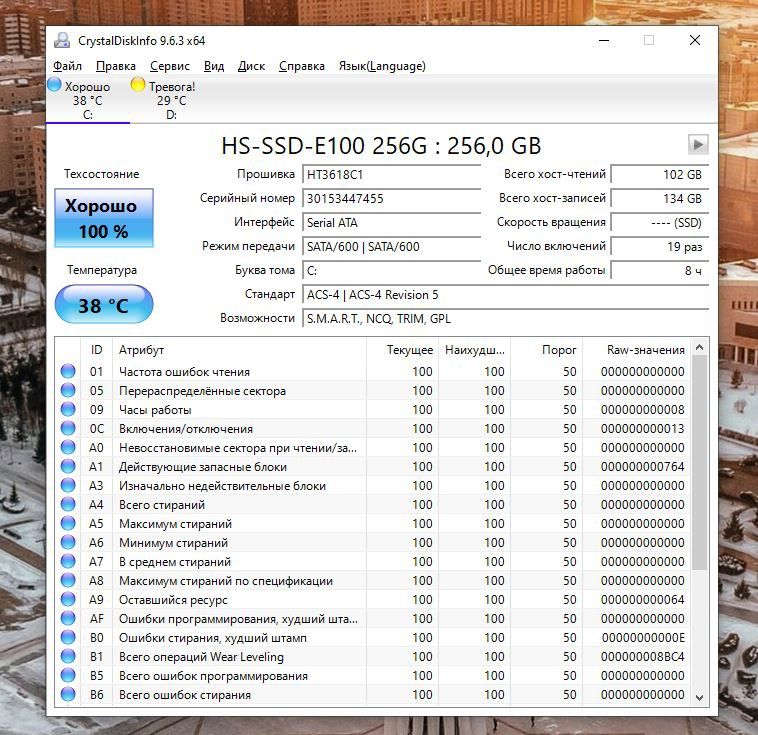This screenshot has width=758, height=735.
Task: Click the CrystalDiskInfo app icon in title bar
Action: click(x=62, y=40)
